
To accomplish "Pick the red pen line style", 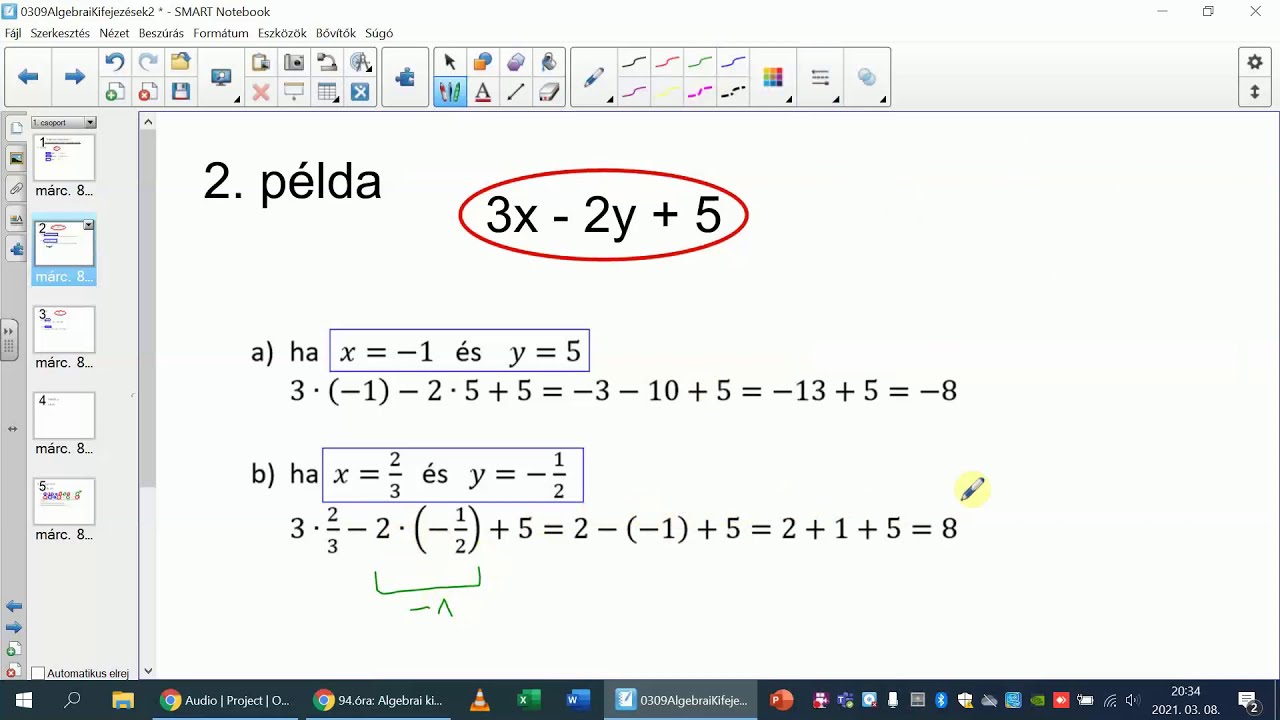I will click(667, 62).
